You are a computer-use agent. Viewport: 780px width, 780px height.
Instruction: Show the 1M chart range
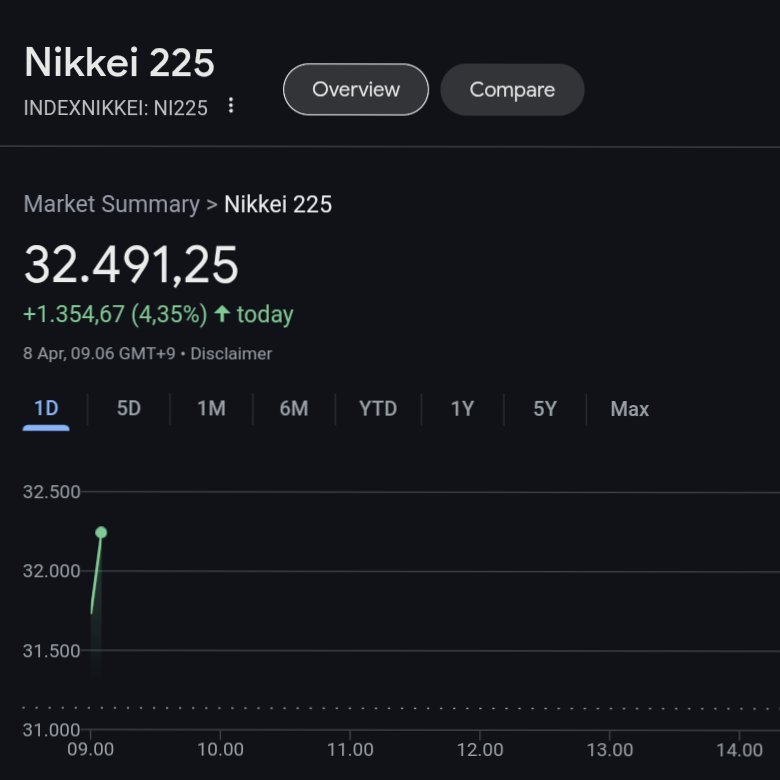211,409
